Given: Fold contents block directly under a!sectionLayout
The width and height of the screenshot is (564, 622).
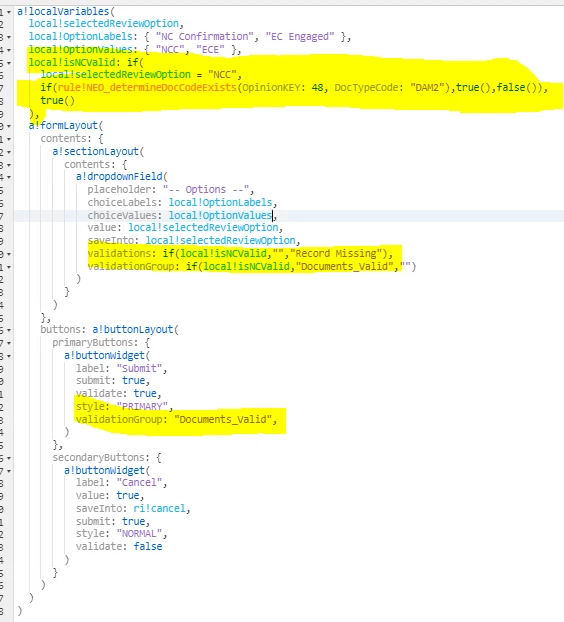Looking at the screenshot, I should pyautogui.click(x=9, y=165).
